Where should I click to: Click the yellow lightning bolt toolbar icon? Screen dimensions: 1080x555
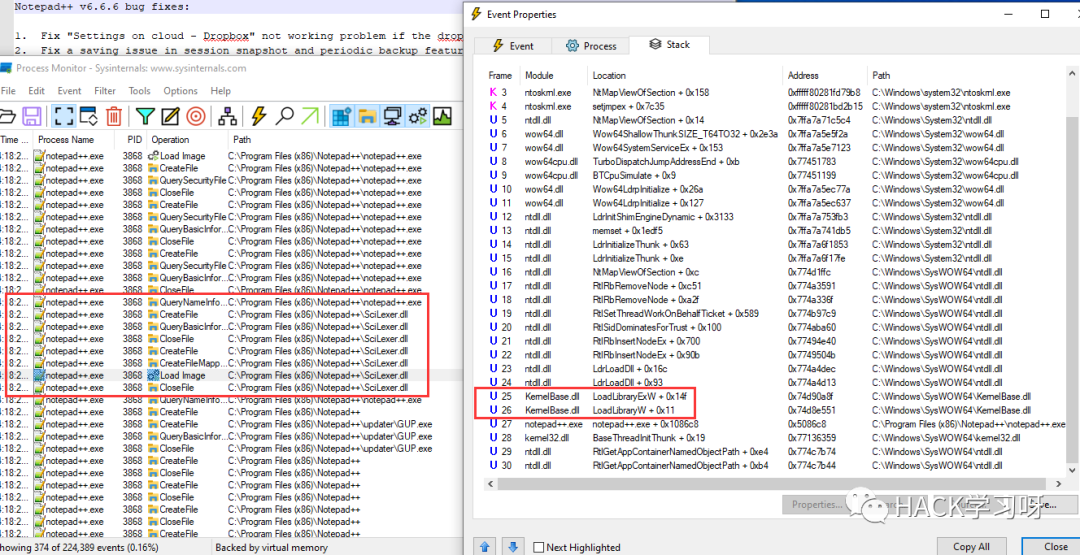pos(258,116)
